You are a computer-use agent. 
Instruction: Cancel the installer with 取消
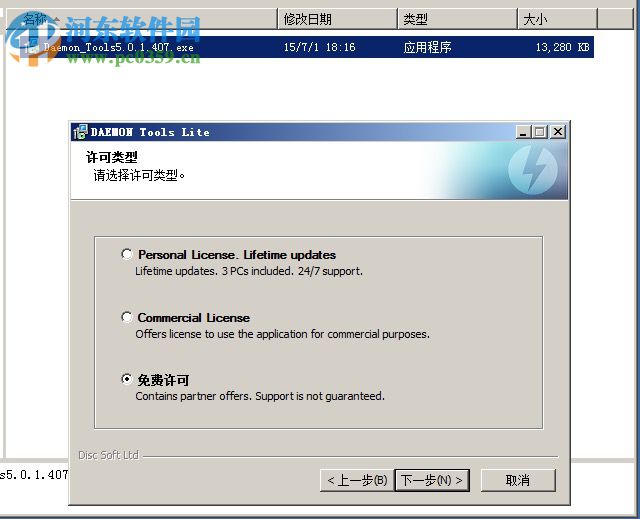coord(518,480)
